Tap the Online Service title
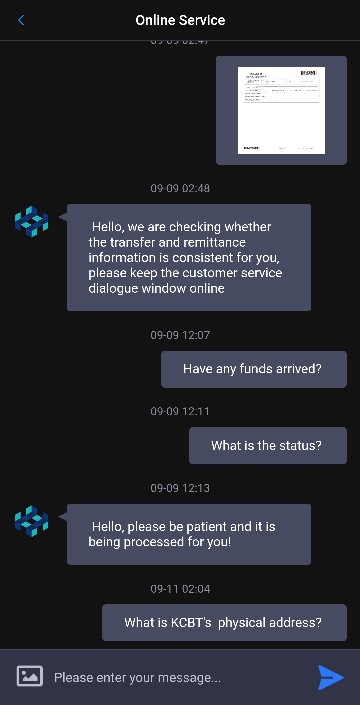This screenshot has width=360, height=705. coord(180,20)
